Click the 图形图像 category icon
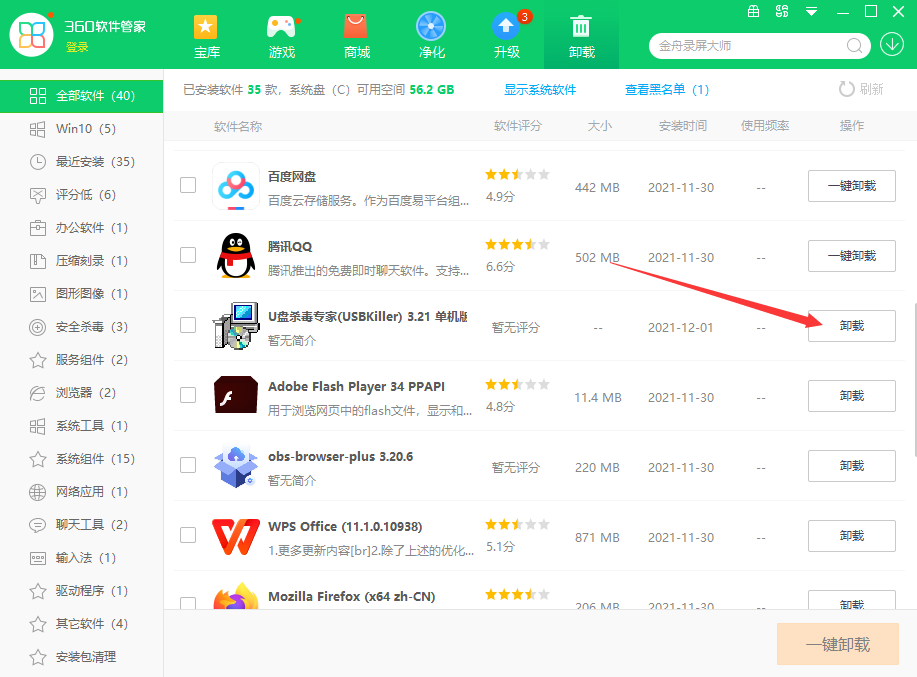The height and width of the screenshot is (677, 917). pyautogui.click(x=37, y=294)
